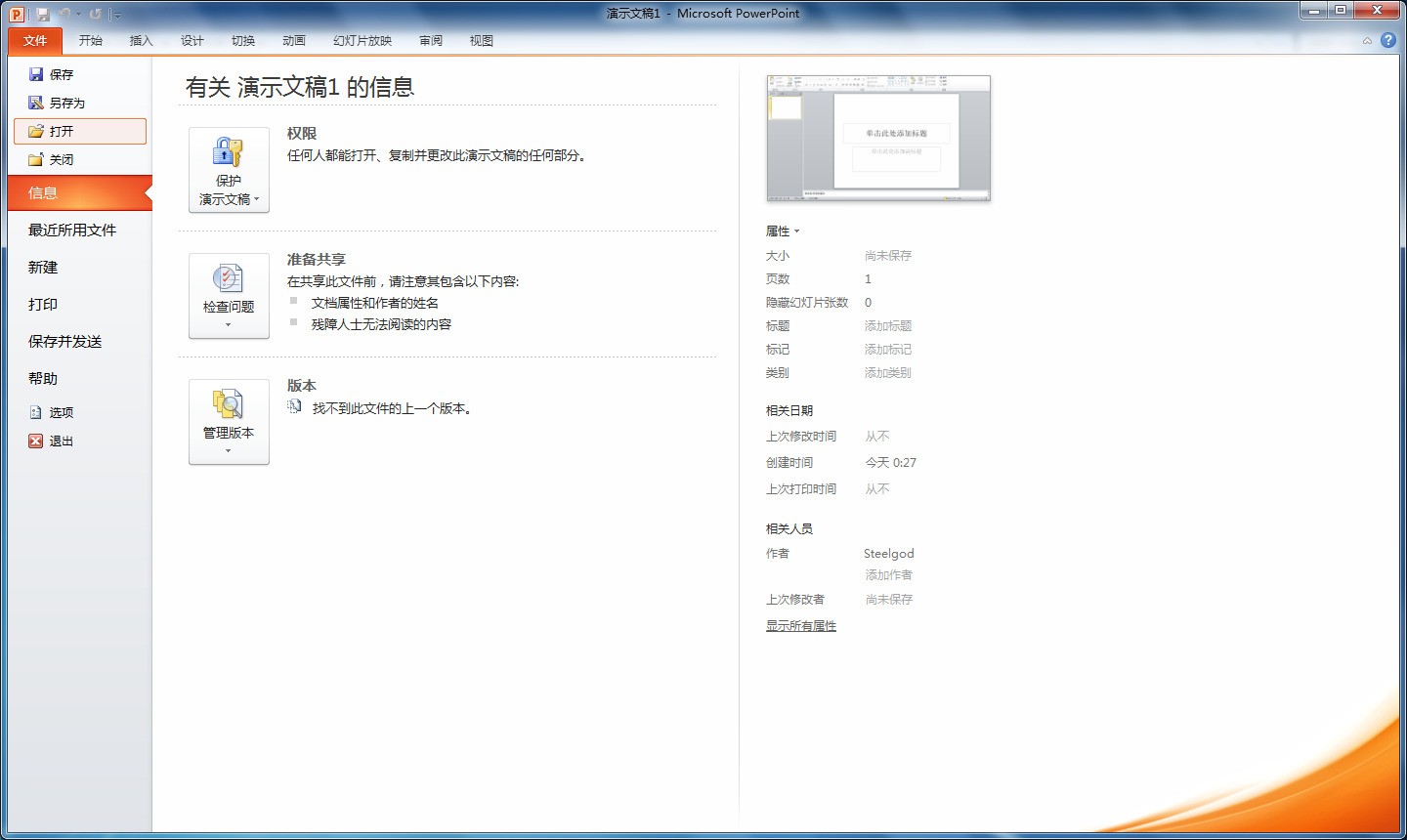Click the Exit (退出) red icon
The width and height of the screenshot is (1407, 840).
pyautogui.click(x=36, y=441)
